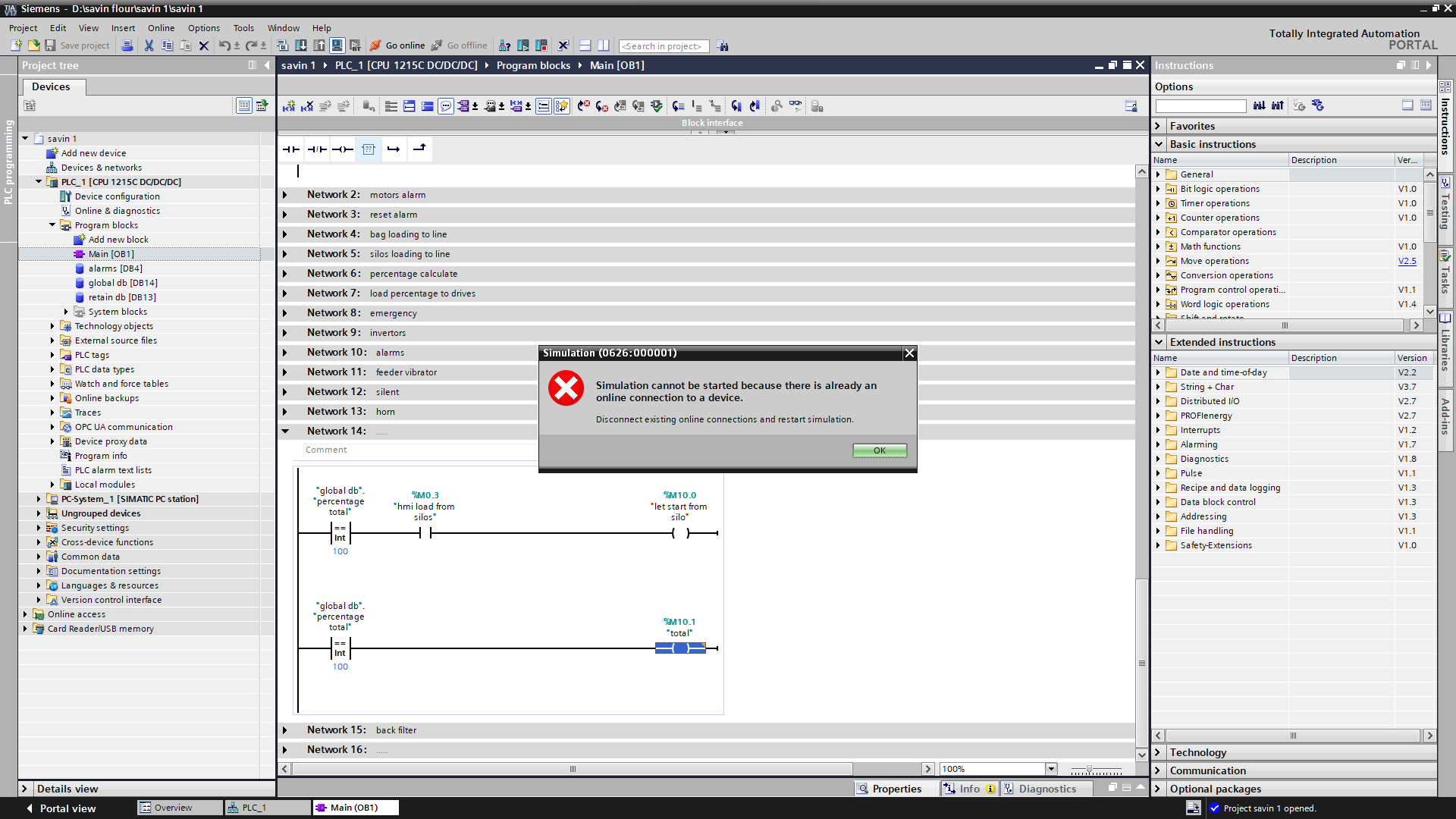Viewport: 1456px width, 819px height.
Task: Open the Options menu
Action: [x=204, y=28]
